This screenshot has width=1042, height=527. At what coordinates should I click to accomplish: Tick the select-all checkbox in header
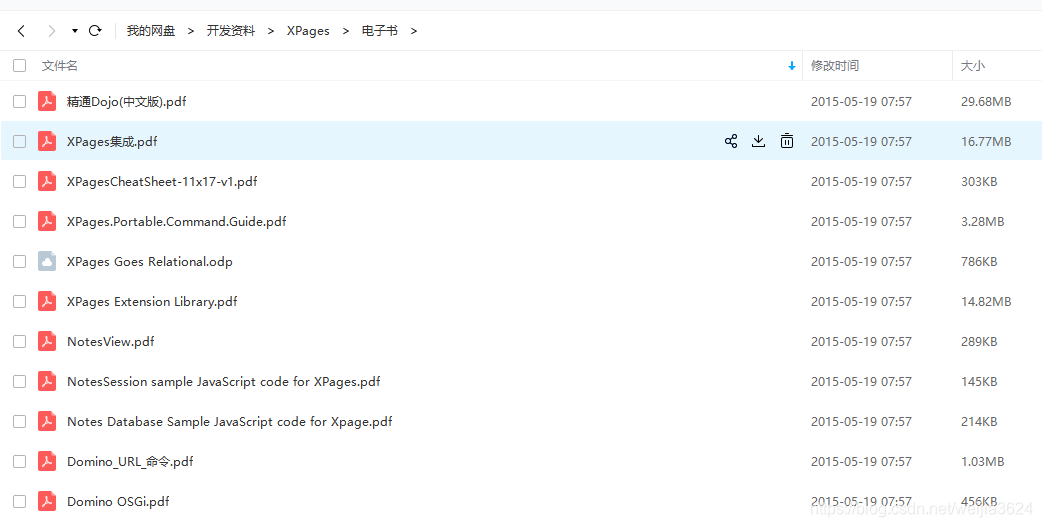pos(19,65)
